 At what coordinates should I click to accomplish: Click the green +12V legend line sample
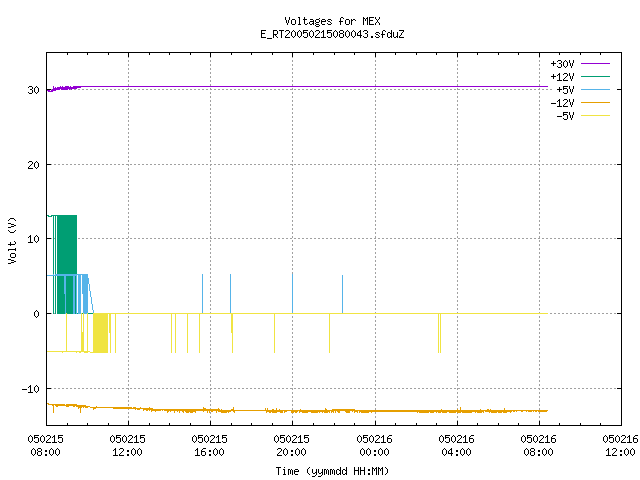click(595, 76)
